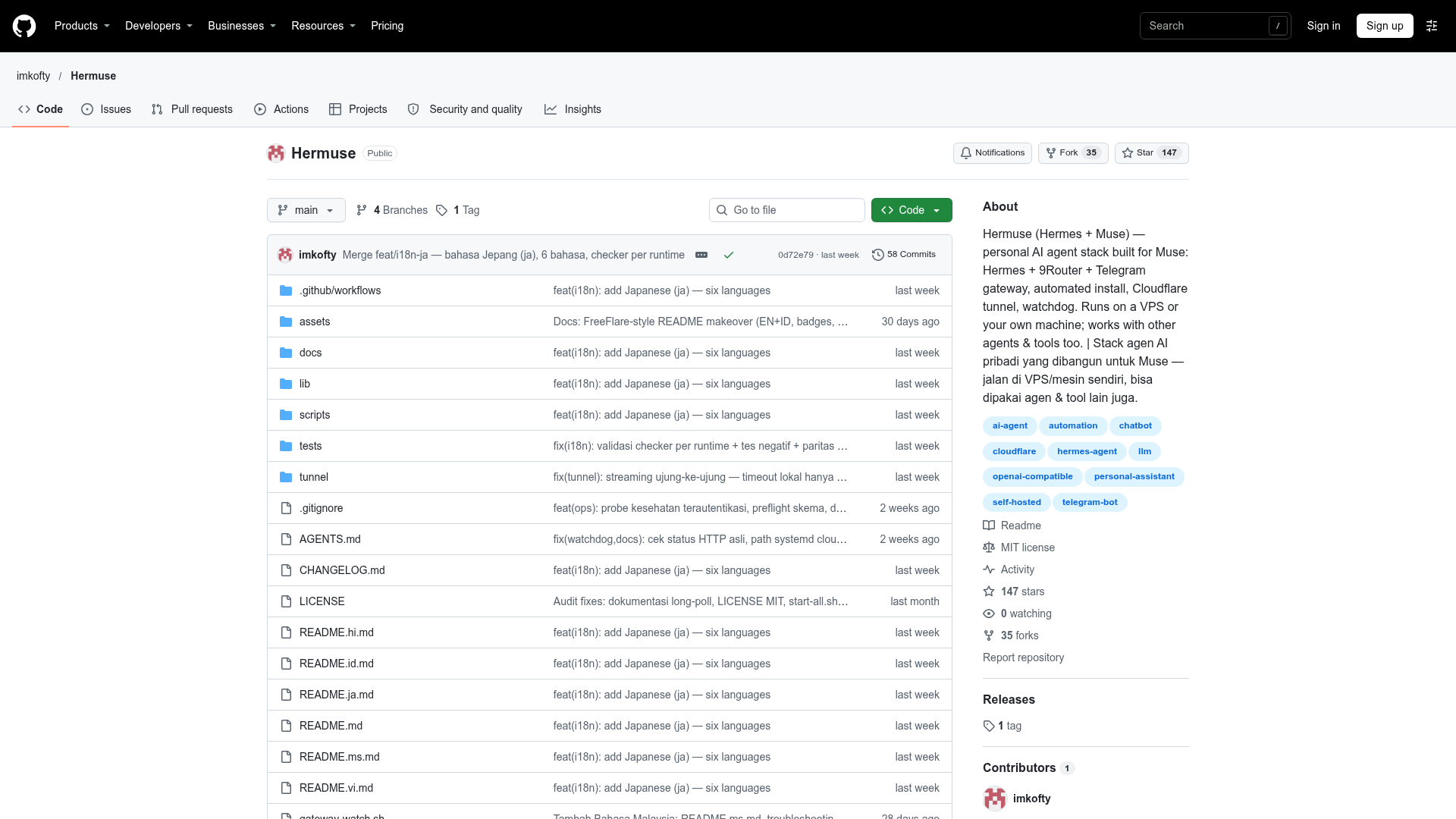This screenshot has width=1456, height=819.
Task: Open commit message ellipsis expander
Action: 701,255
